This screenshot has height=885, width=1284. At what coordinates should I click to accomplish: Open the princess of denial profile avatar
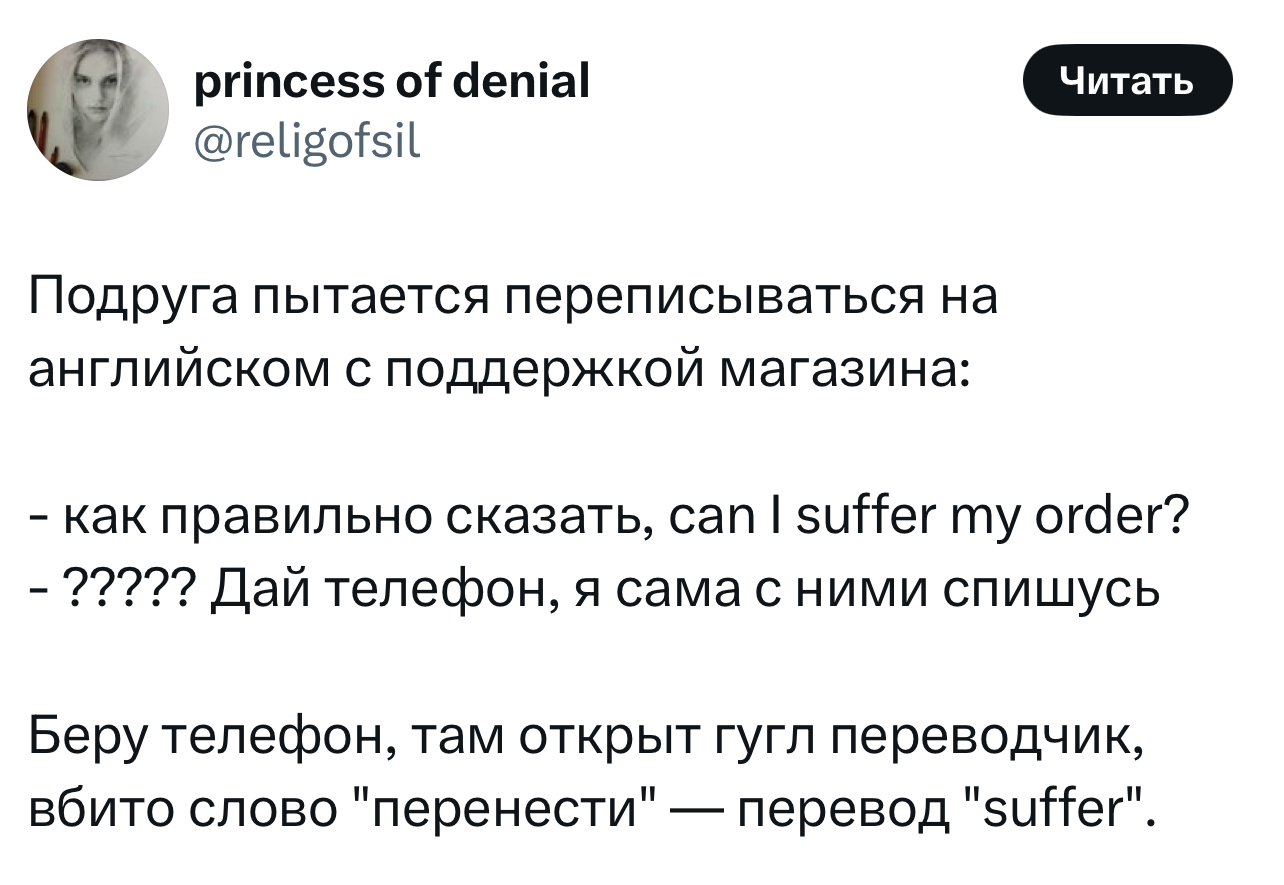click(98, 109)
